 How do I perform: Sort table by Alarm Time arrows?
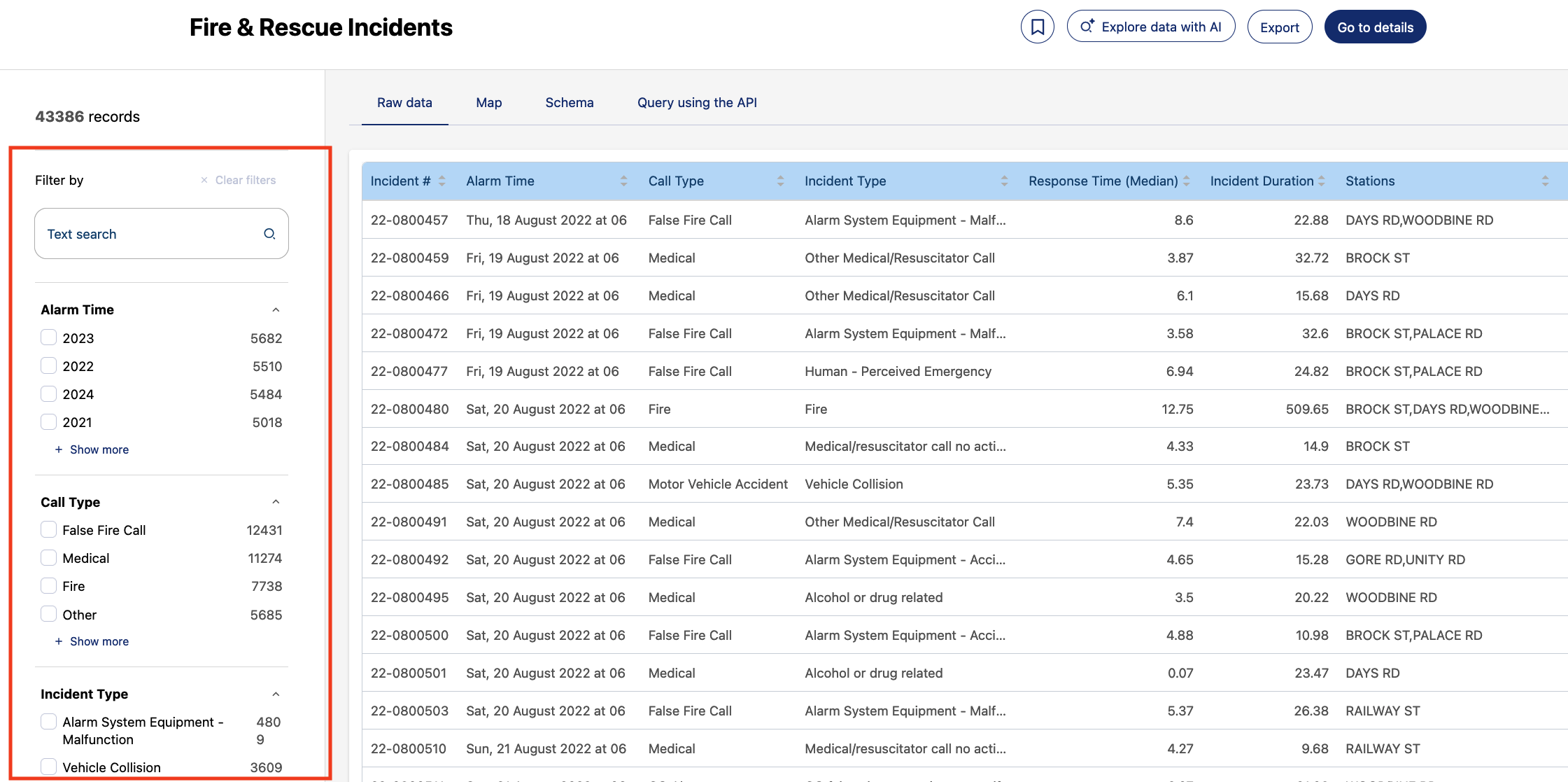pos(623,181)
